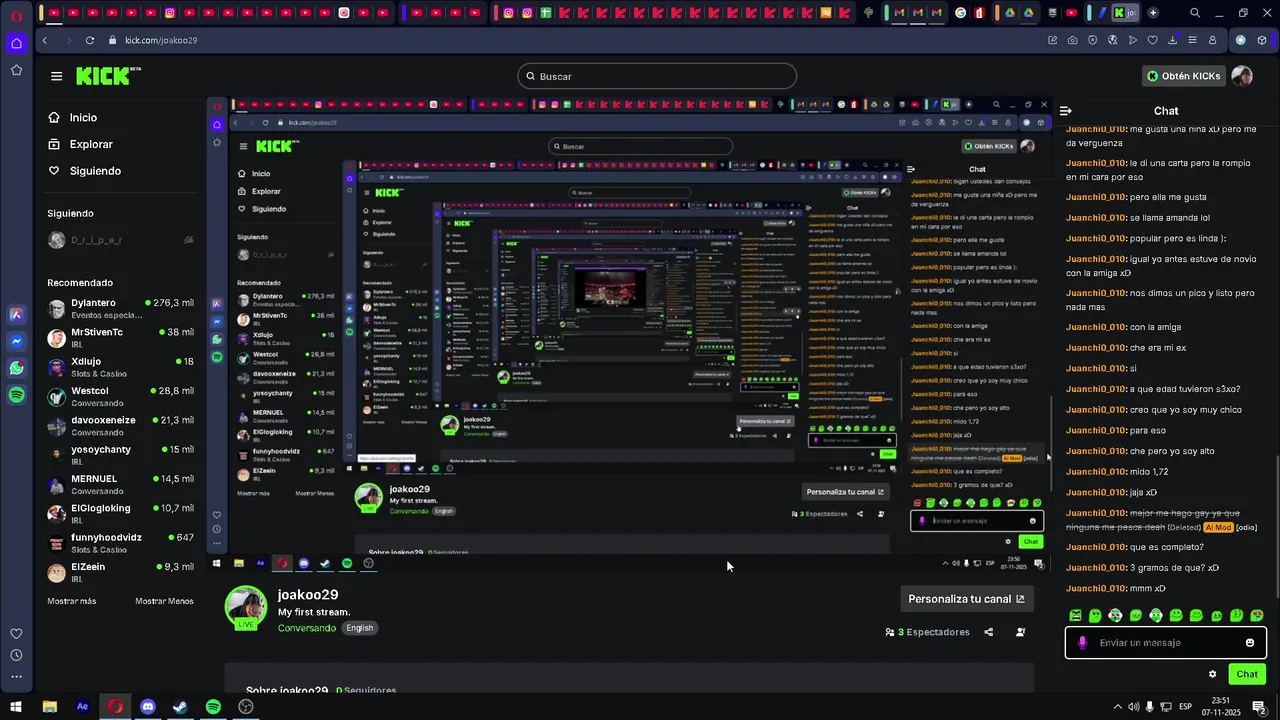1280x720 pixels.
Task: Click the browser back arrow
Action: coord(45,40)
